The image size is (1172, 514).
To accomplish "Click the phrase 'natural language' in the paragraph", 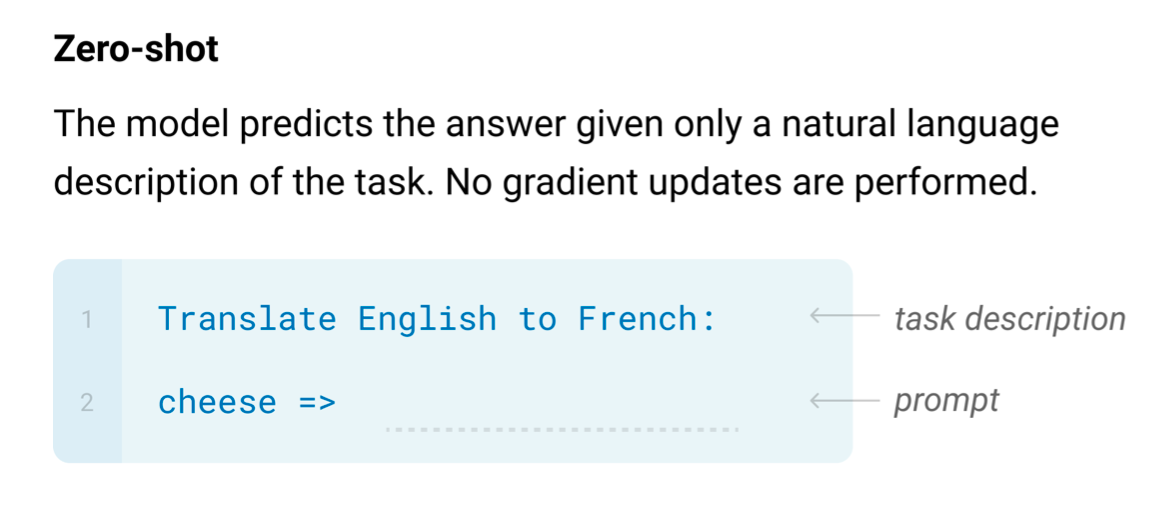I will click(920, 126).
